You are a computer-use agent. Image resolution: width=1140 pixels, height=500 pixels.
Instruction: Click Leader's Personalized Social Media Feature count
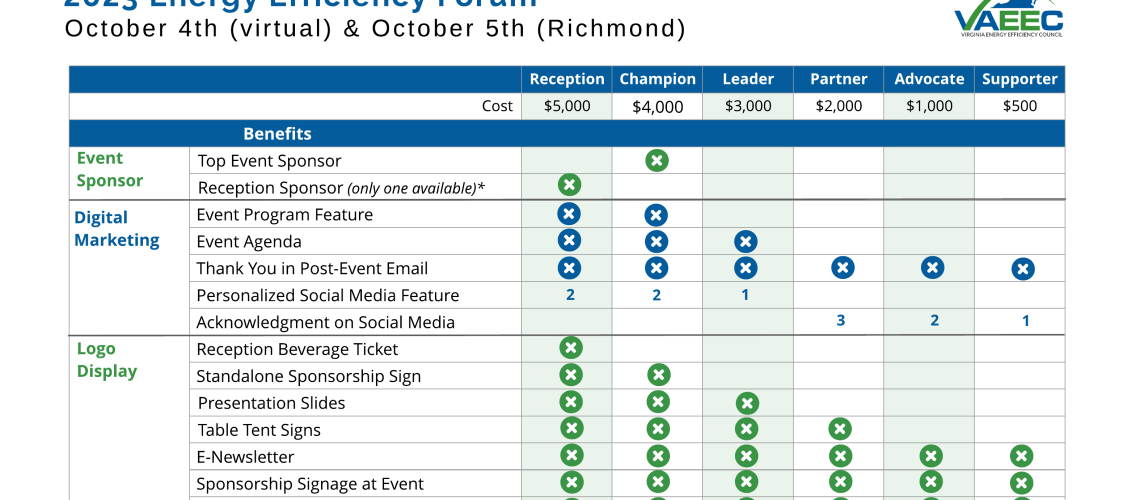(x=745, y=295)
